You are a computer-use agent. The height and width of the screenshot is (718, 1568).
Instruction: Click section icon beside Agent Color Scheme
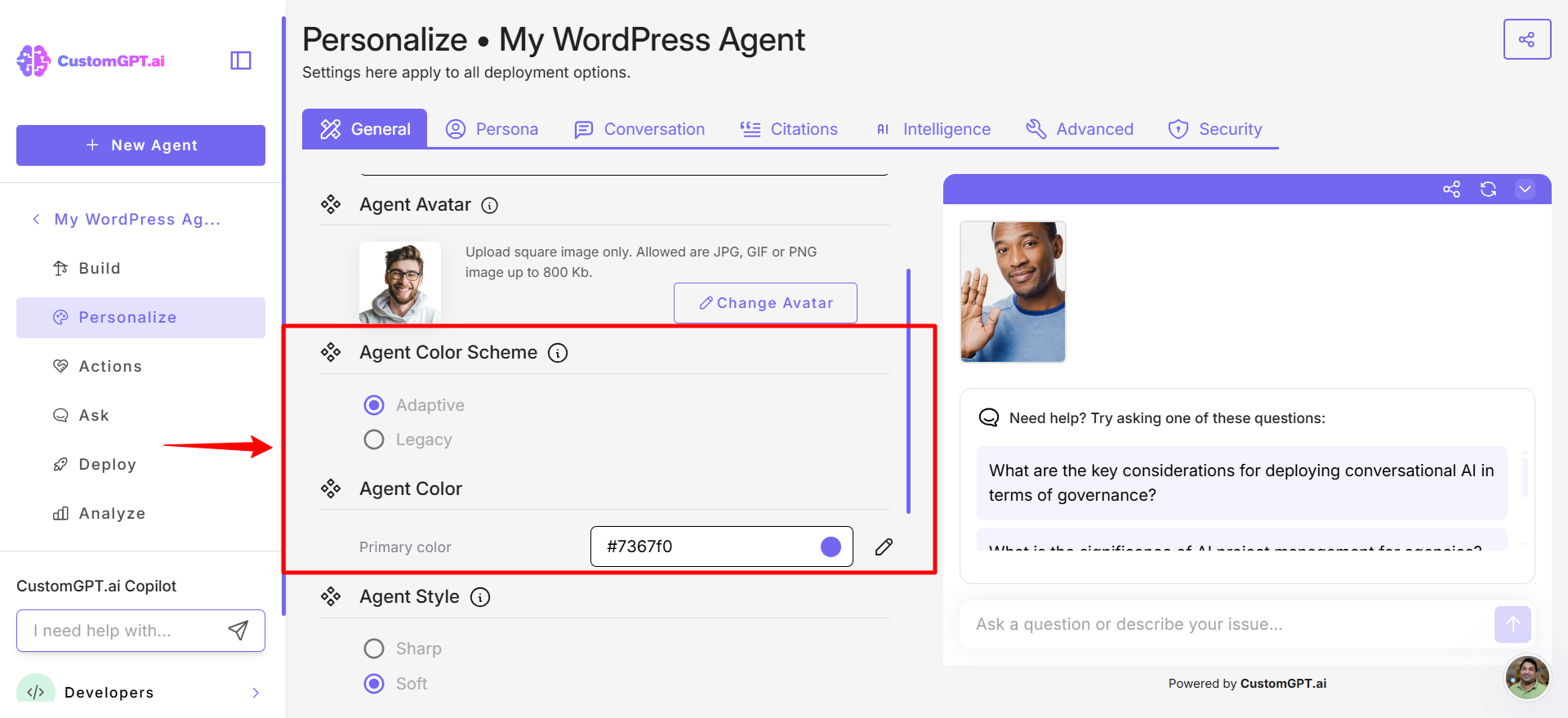(331, 352)
